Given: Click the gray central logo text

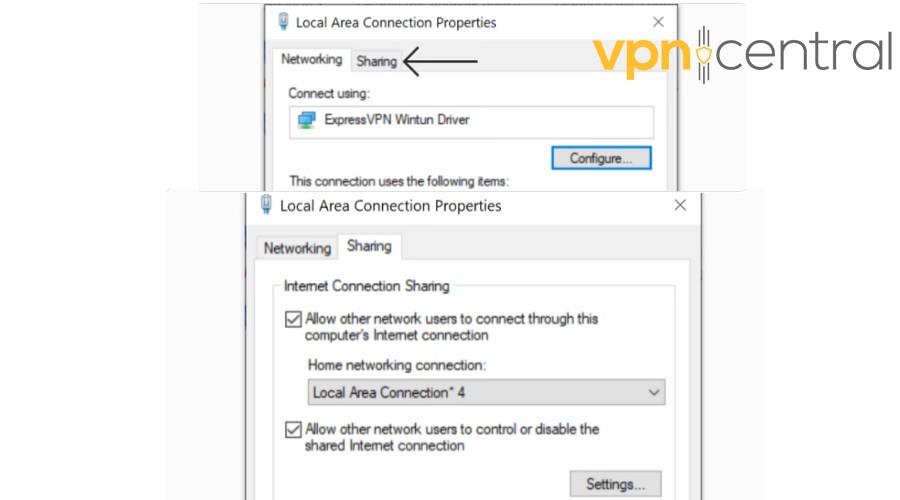Looking at the screenshot, I should (x=804, y=53).
